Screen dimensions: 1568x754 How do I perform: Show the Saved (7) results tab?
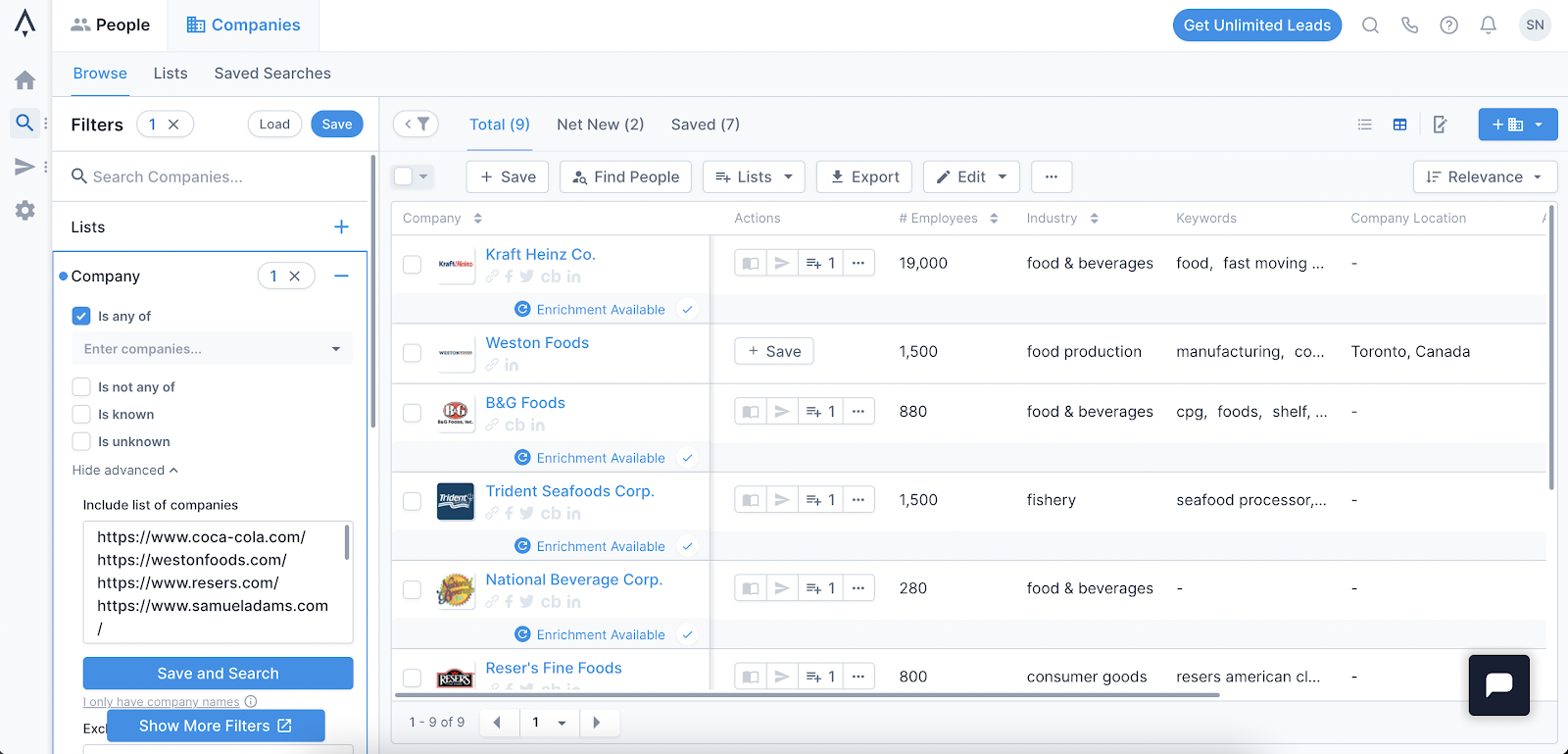click(706, 125)
